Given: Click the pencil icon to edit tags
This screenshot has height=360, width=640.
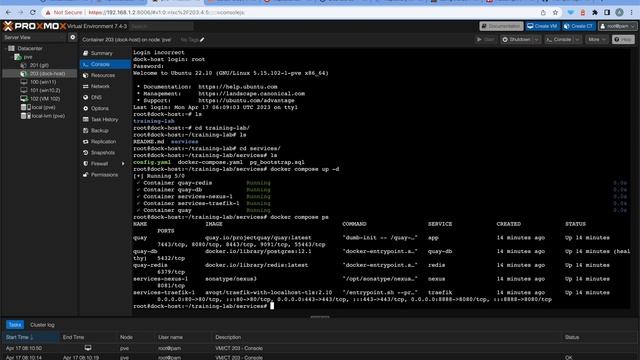Looking at the screenshot, I should pyautogui.click(x=202, y=40).
